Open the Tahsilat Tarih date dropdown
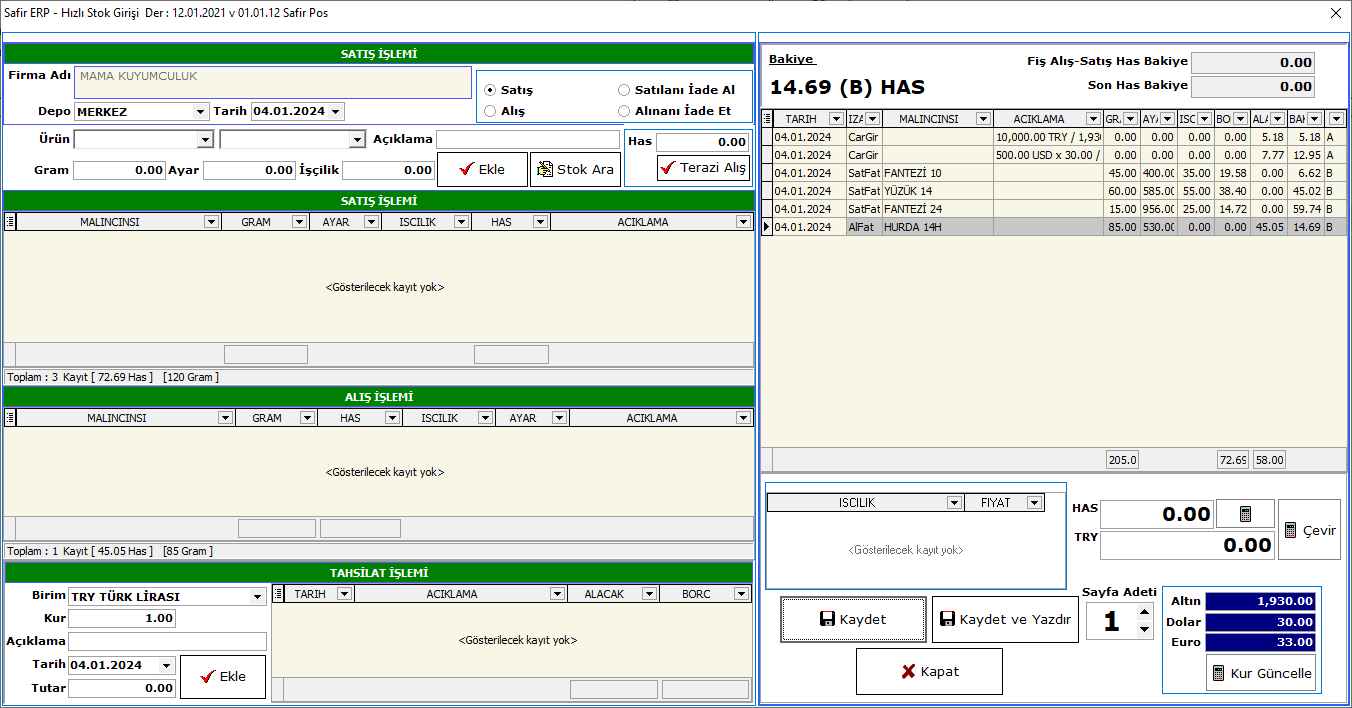This screenshot has height=708, width=1352. 167,665
